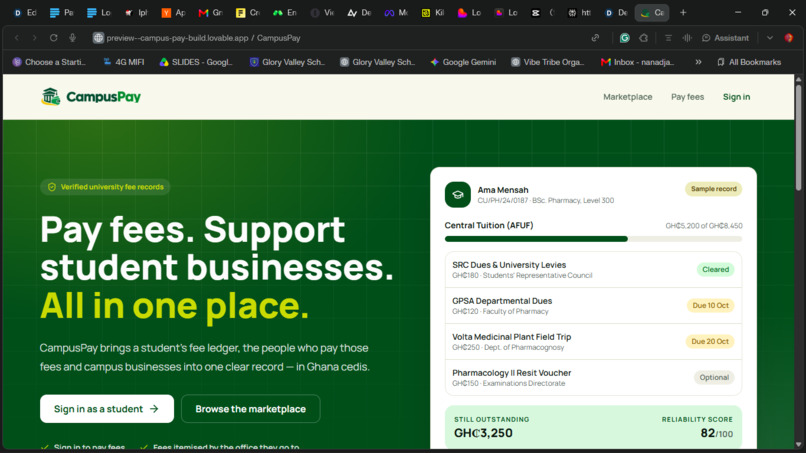Switch to the 'Ed' tab
The image size is (806, 453).
point(25,13)
